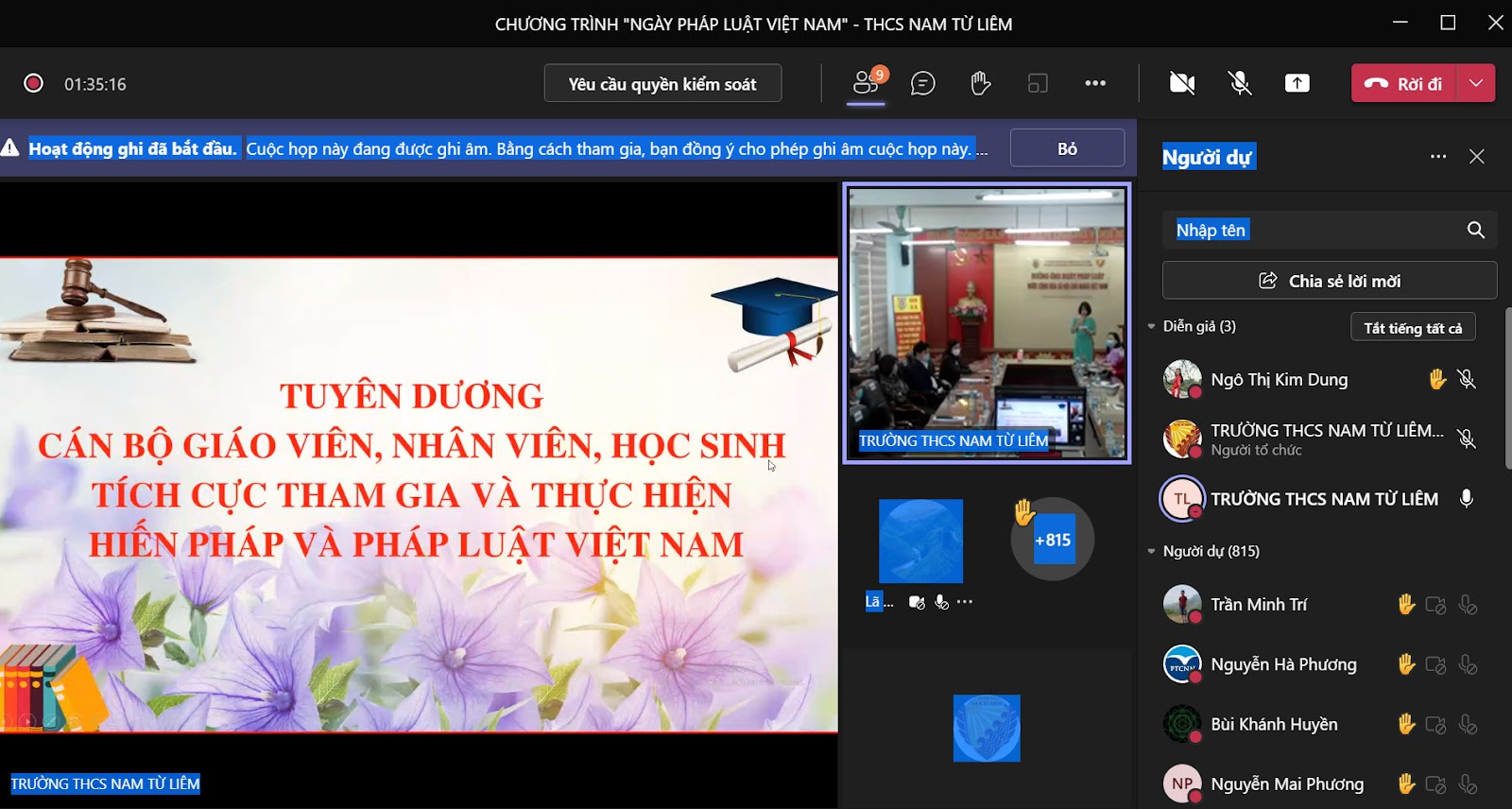Screen dimensions: 1512x809
Task: Click Nguyễn Hà Phương's camera-disabled icon
Action: tap(1435, 665)
